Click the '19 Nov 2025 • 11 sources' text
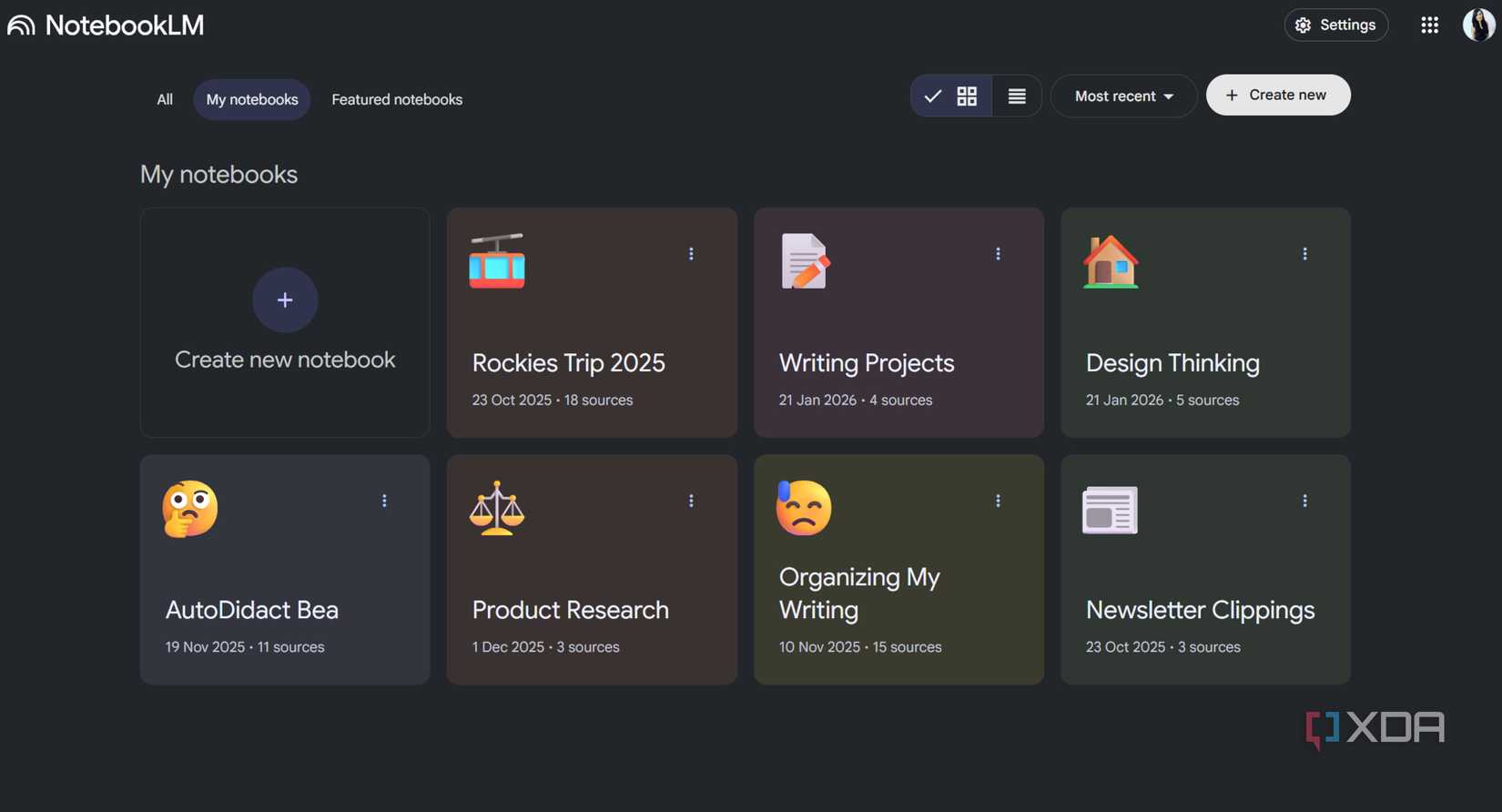The width and height of the screenshot is (1502, 812). point(244,647)
